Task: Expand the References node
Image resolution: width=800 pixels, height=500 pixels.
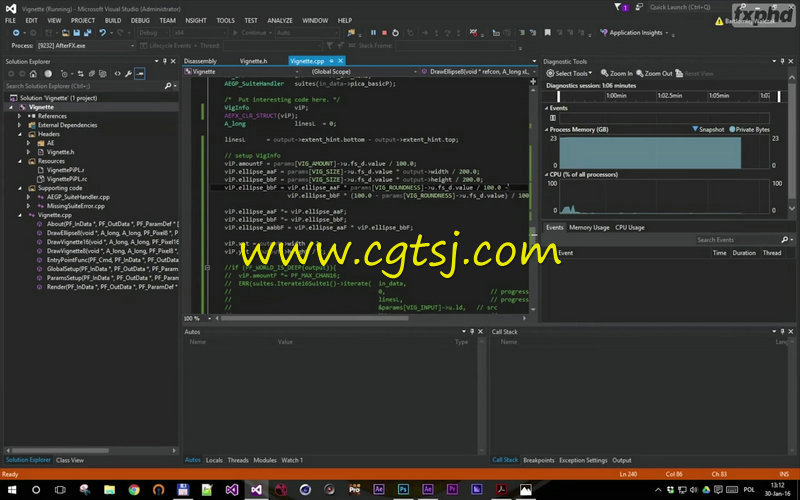Action: click(x=20, y=116)
